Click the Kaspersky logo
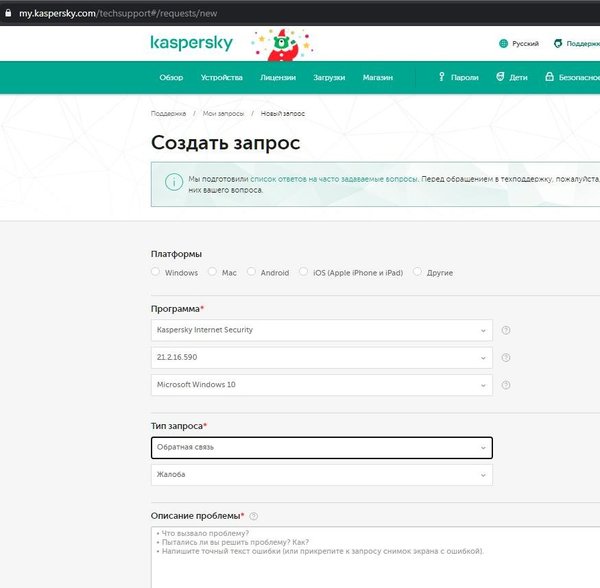This screenshot has height=588, width=600. pyautogui.click(x=191, y=43)
